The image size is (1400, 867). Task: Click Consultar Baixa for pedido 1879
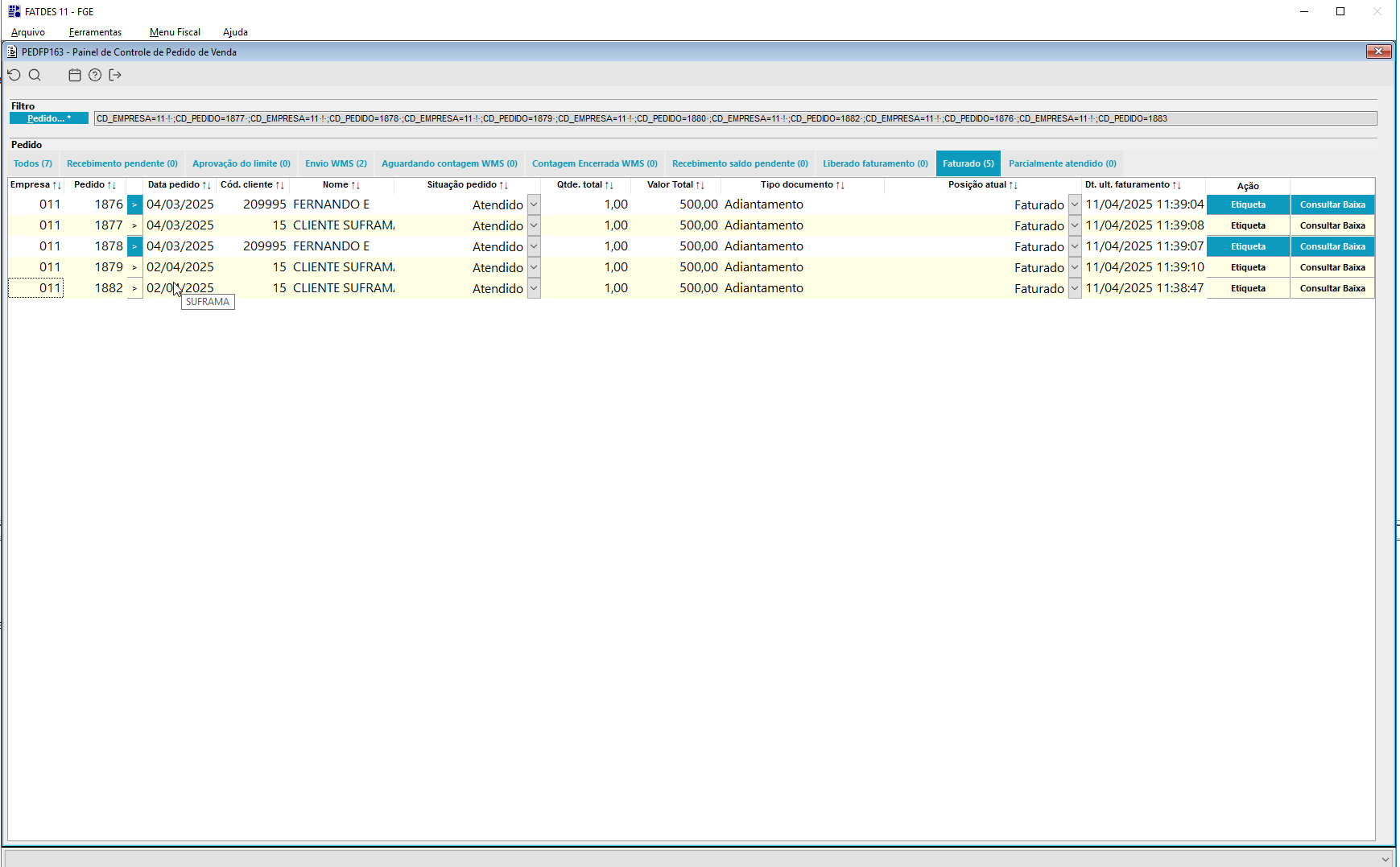tap(1332, 267)
